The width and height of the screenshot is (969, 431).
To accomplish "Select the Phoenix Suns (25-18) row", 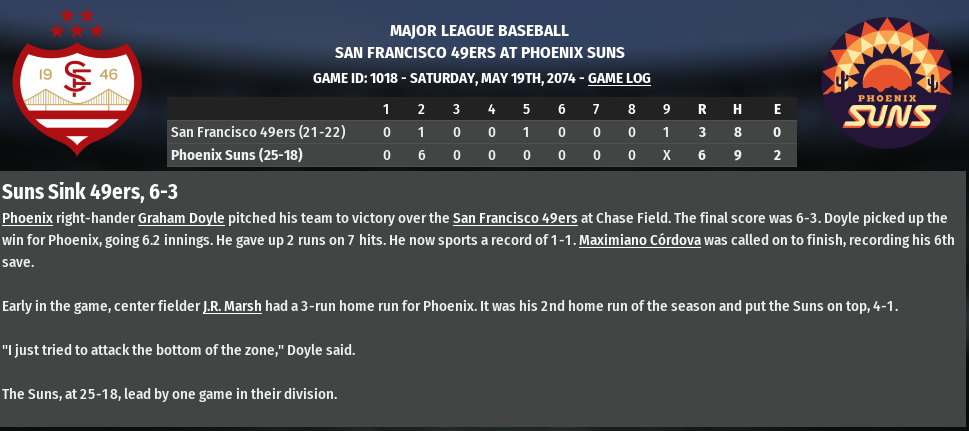I will [236, 155].
